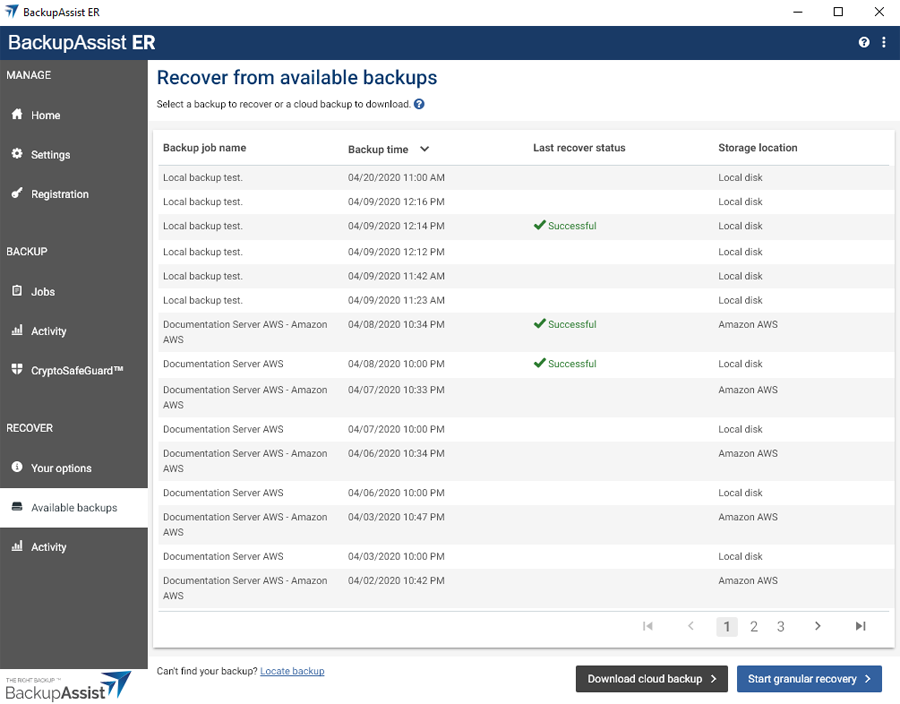The image size is (900, 704).
Task: Select backup from 04/06/2020 10:34 PM
Action: 526,461
